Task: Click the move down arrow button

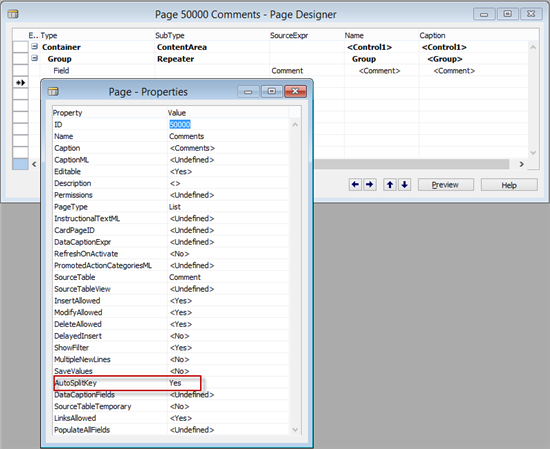Action: (x=404, y=185)
